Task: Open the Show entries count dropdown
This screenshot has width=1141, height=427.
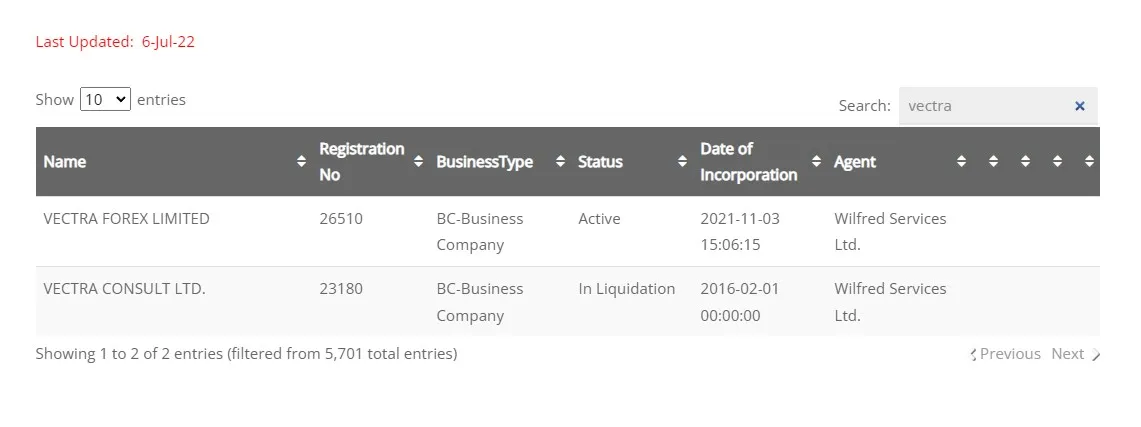Action: coord(106,100)
